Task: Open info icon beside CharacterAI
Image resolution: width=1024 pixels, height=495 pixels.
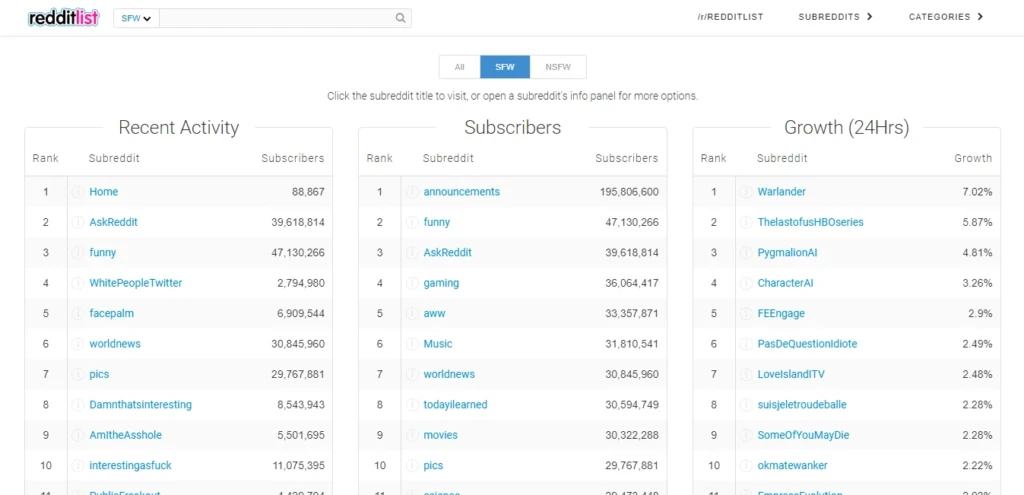Action: tap(746, 283)
